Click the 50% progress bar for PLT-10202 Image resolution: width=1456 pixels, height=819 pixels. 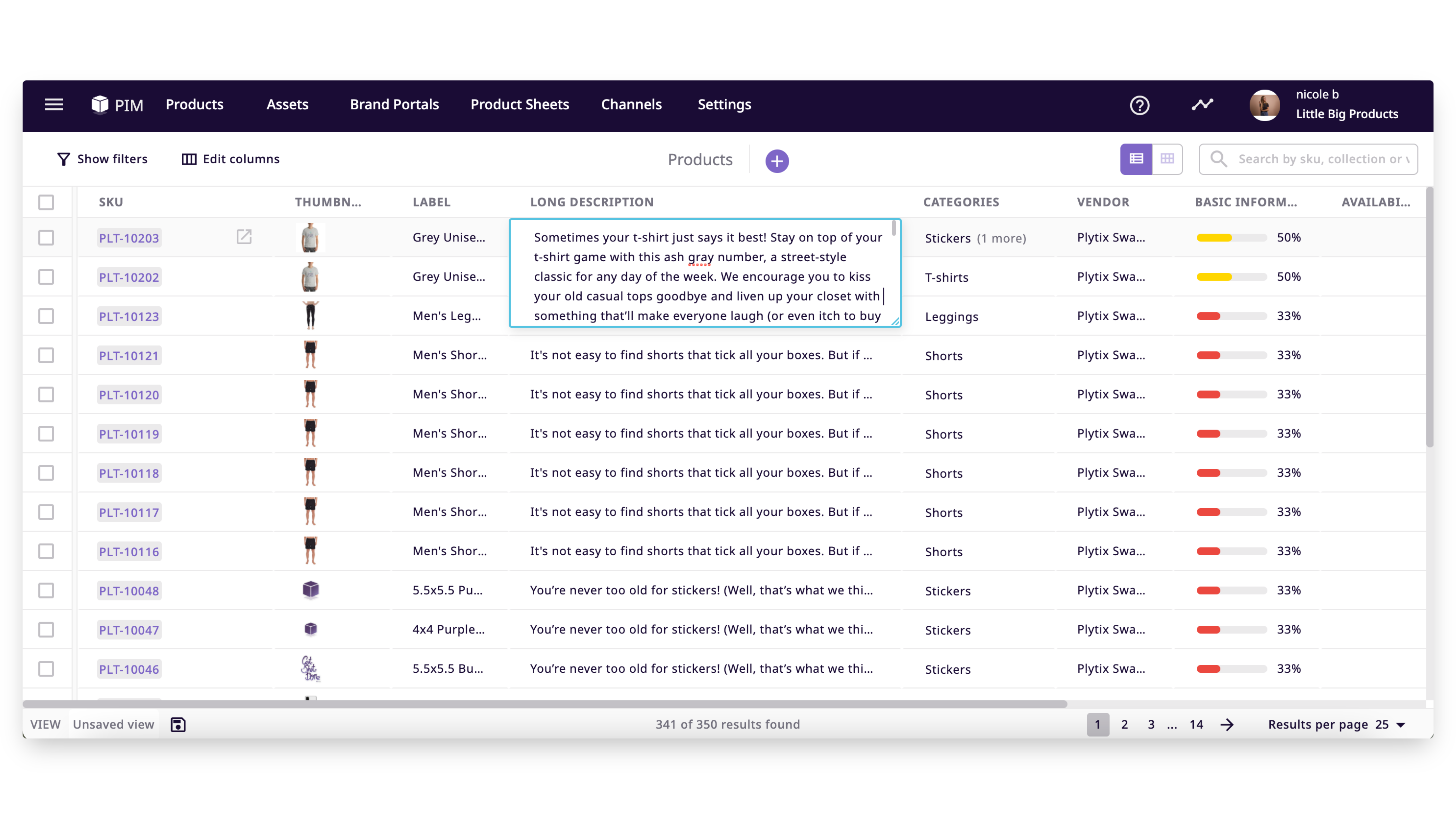point(1231,277)
